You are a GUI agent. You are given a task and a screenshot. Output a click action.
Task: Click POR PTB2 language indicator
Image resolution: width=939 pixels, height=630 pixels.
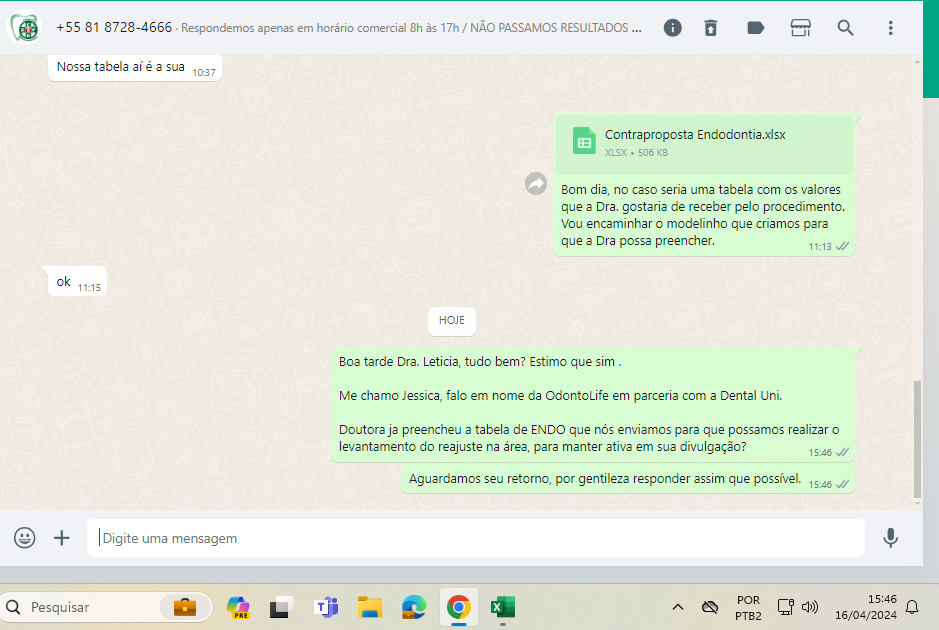tap(748, 607)
